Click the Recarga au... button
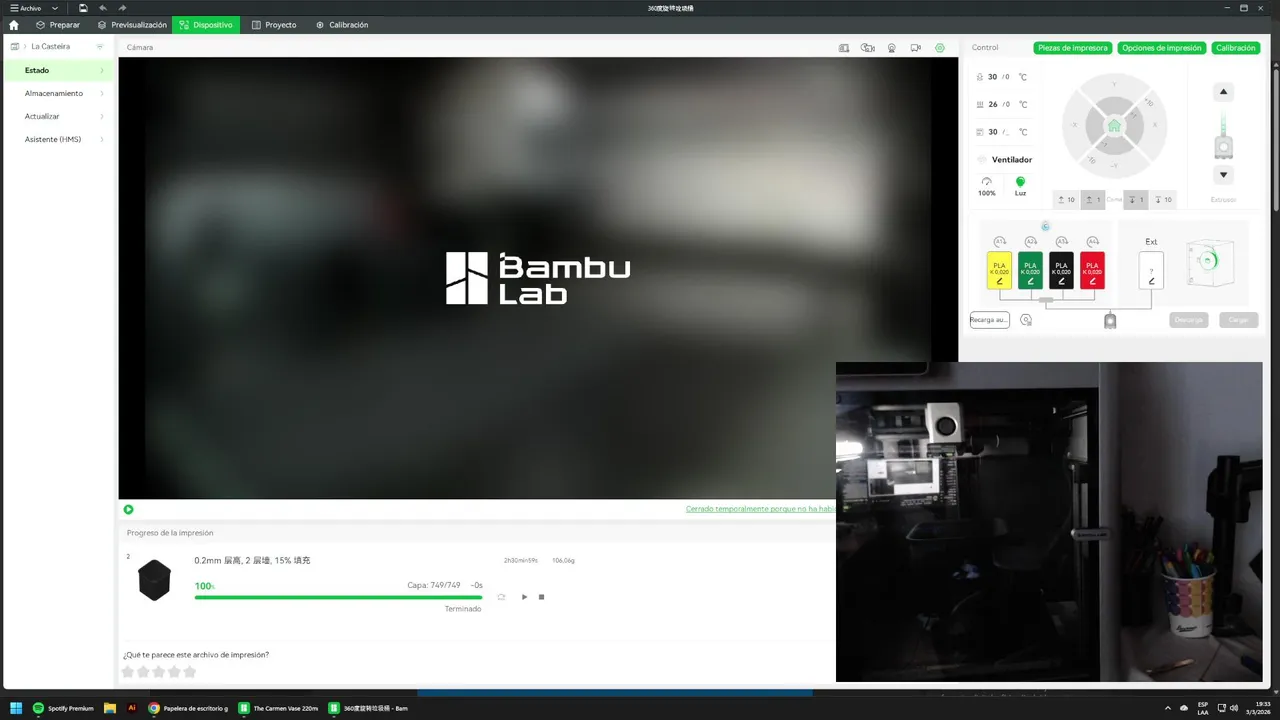The width and height of the screenshot is (1280, 720). (989, 320)
